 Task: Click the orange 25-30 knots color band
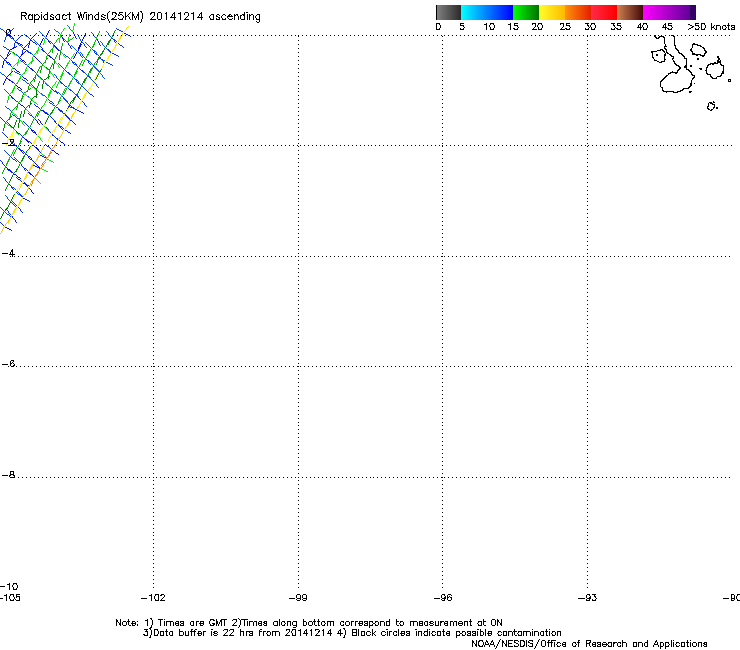point(578,12)
